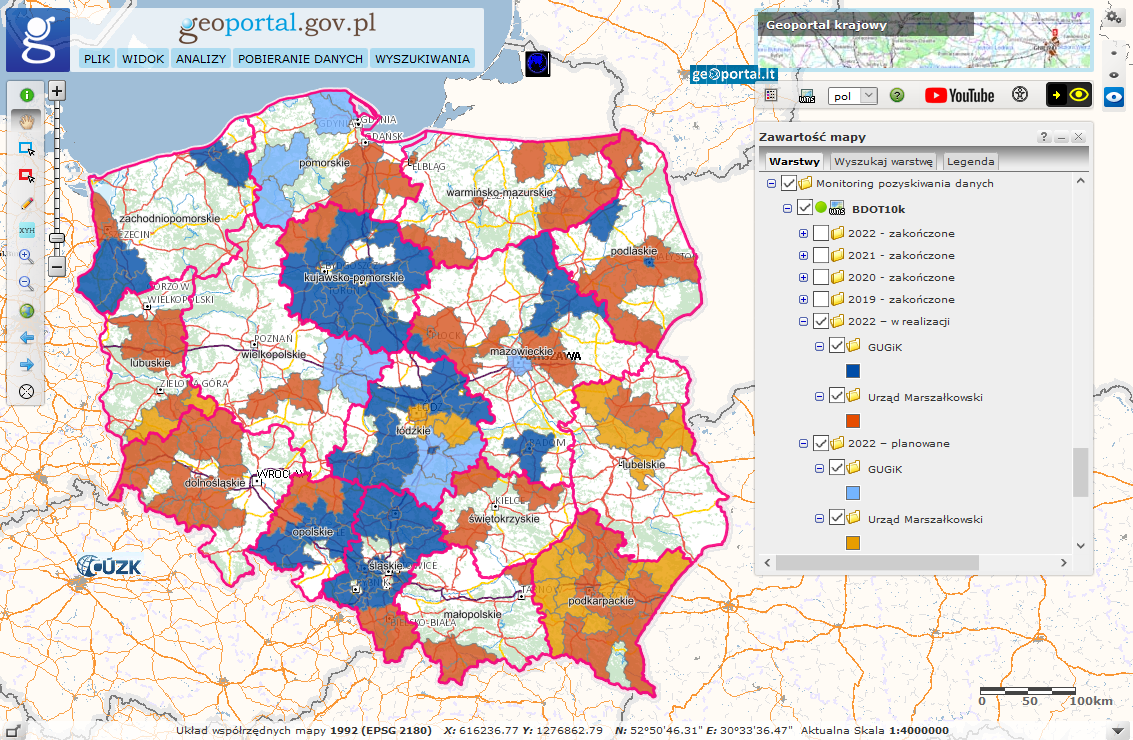The height and width of the screenshot is (740, 1133).
Task: Select the pan hand tool
Action: (27, 121)
